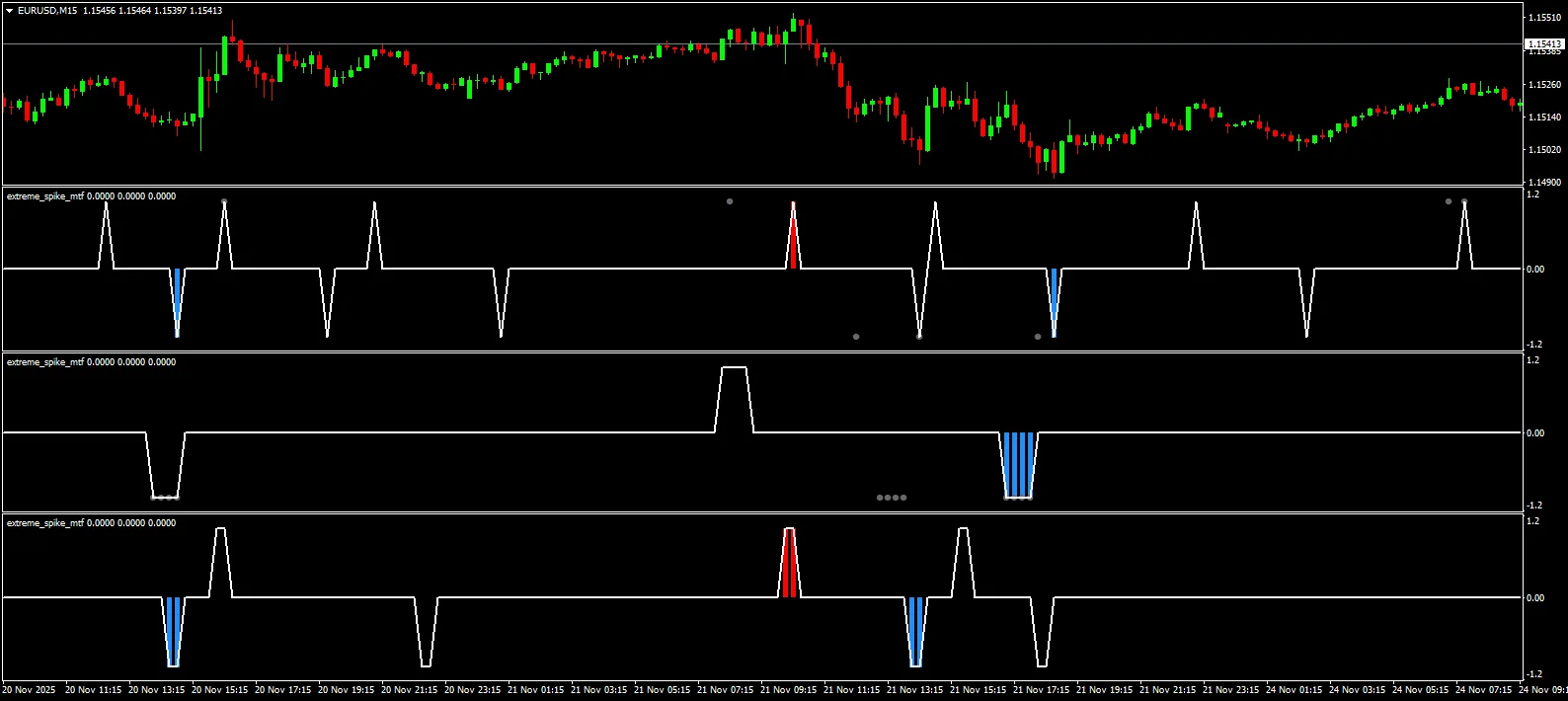Click the 24 Nov 07:15 time label
Image resolution: width=1568 pixels, height=701 pixels.
pos(1483,690)
